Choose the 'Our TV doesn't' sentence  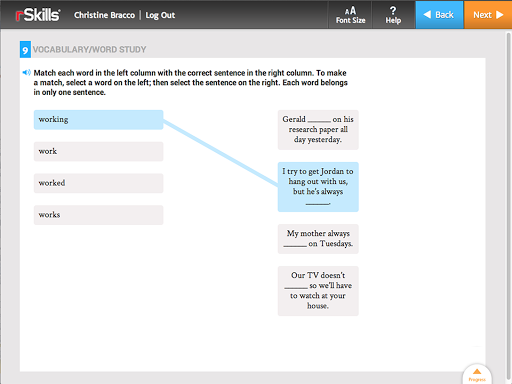318,291
